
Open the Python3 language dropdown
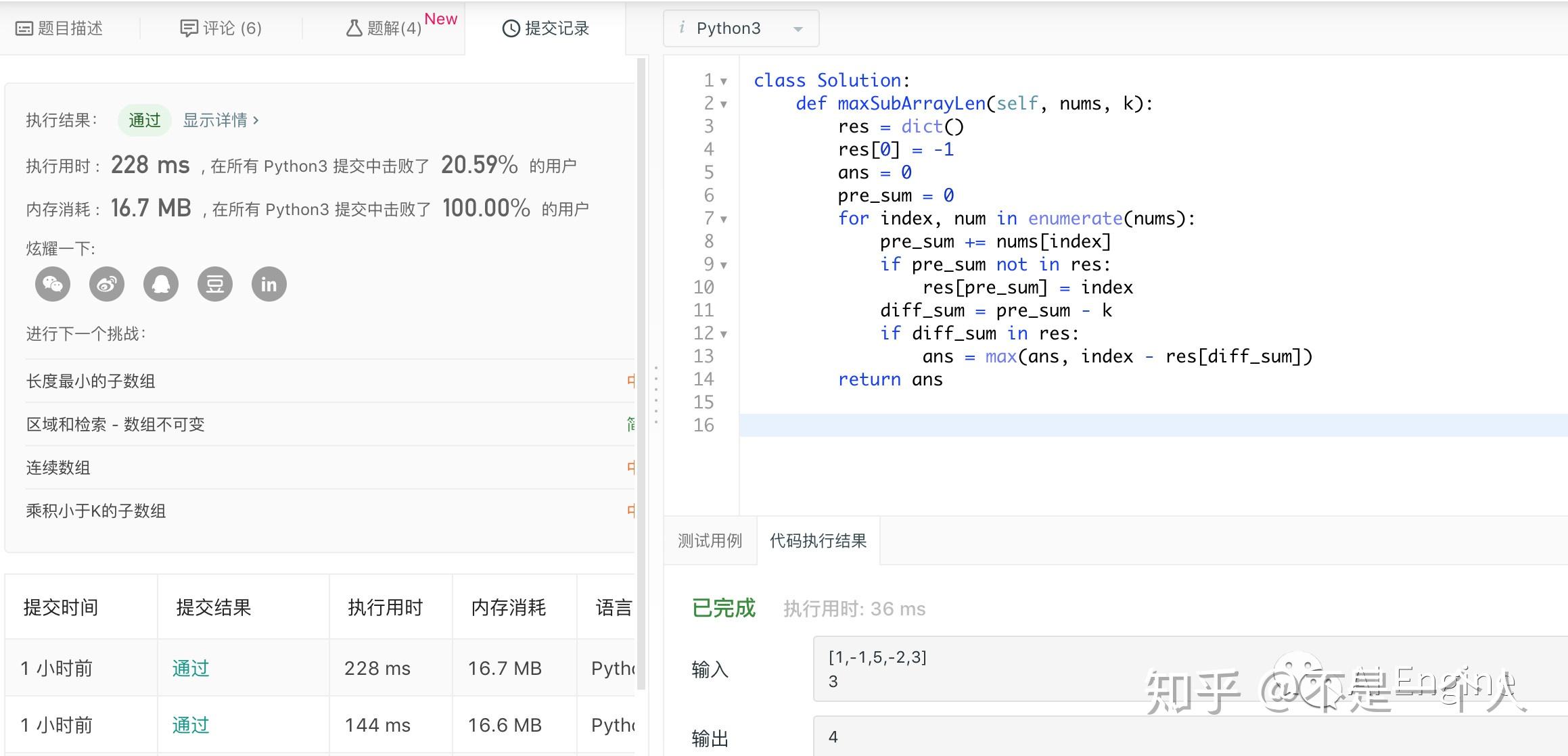pyautogui.click(x=741, y=28)
